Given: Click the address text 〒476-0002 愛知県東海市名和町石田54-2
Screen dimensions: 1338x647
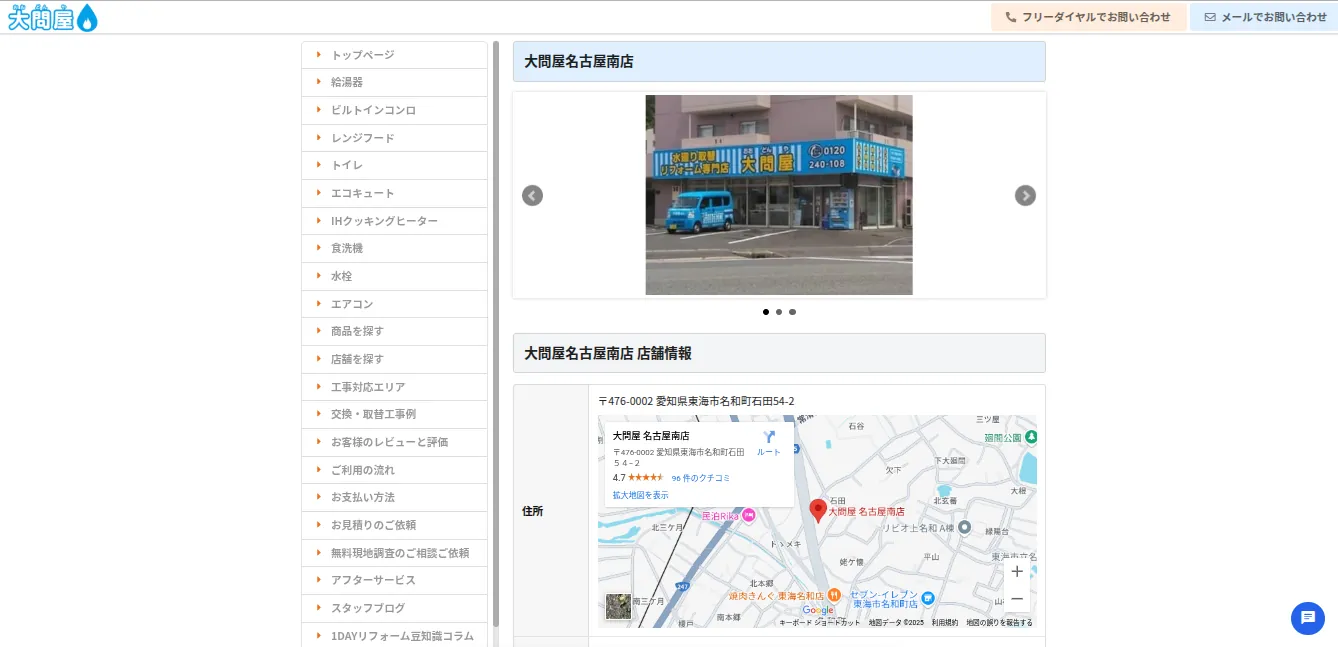Looking at the screenshot, I should (696, 401).
